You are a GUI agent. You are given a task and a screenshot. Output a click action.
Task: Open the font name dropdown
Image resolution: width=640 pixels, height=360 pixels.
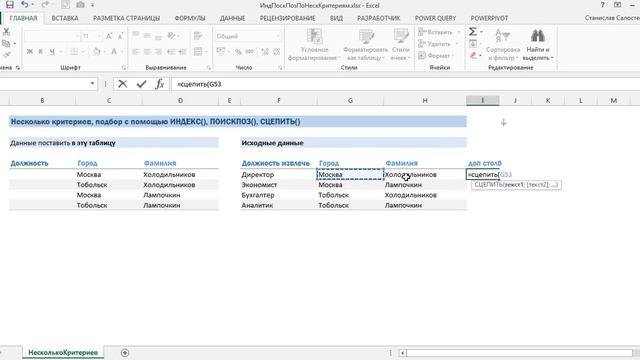coord(77,36)
